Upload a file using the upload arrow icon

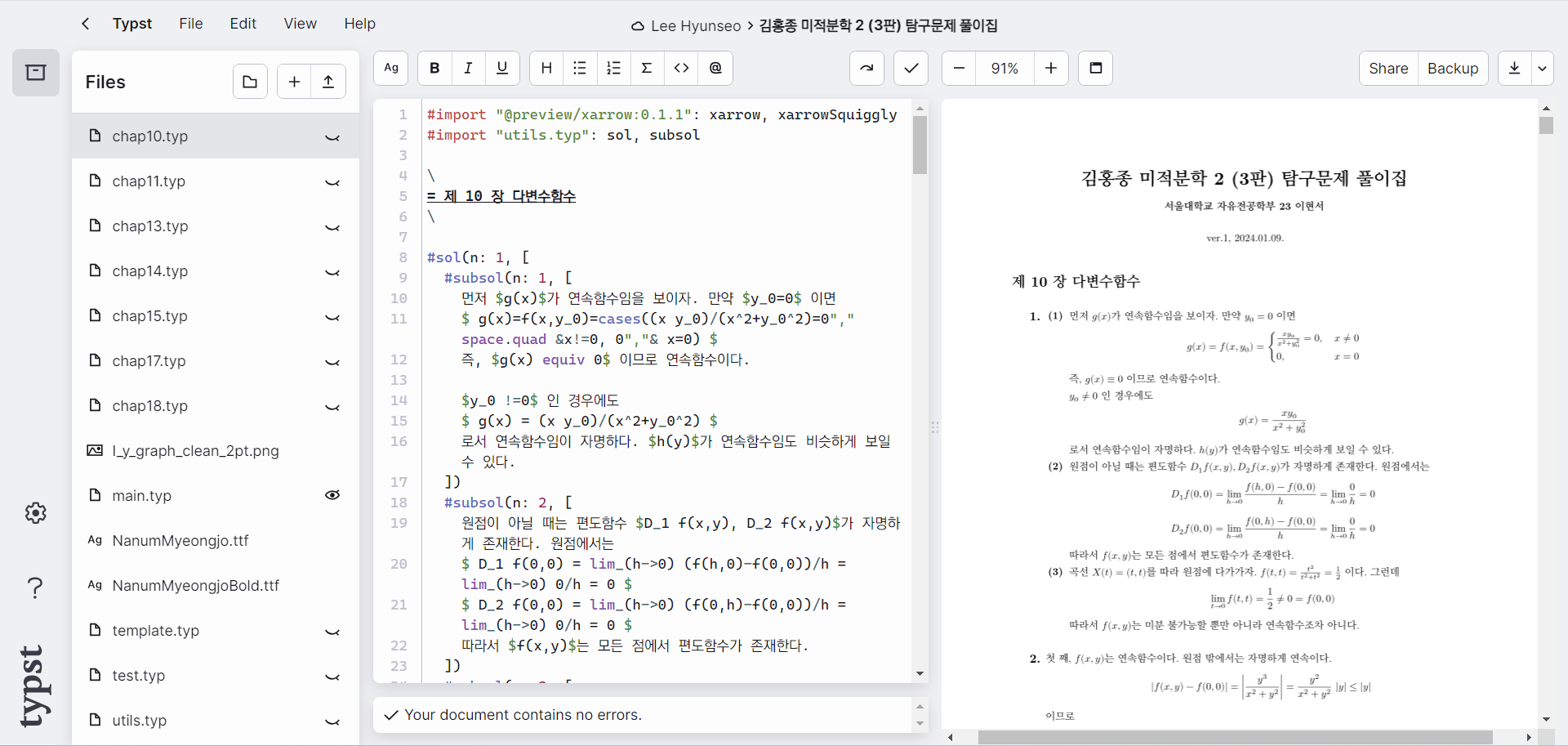(x=327, y=81)
